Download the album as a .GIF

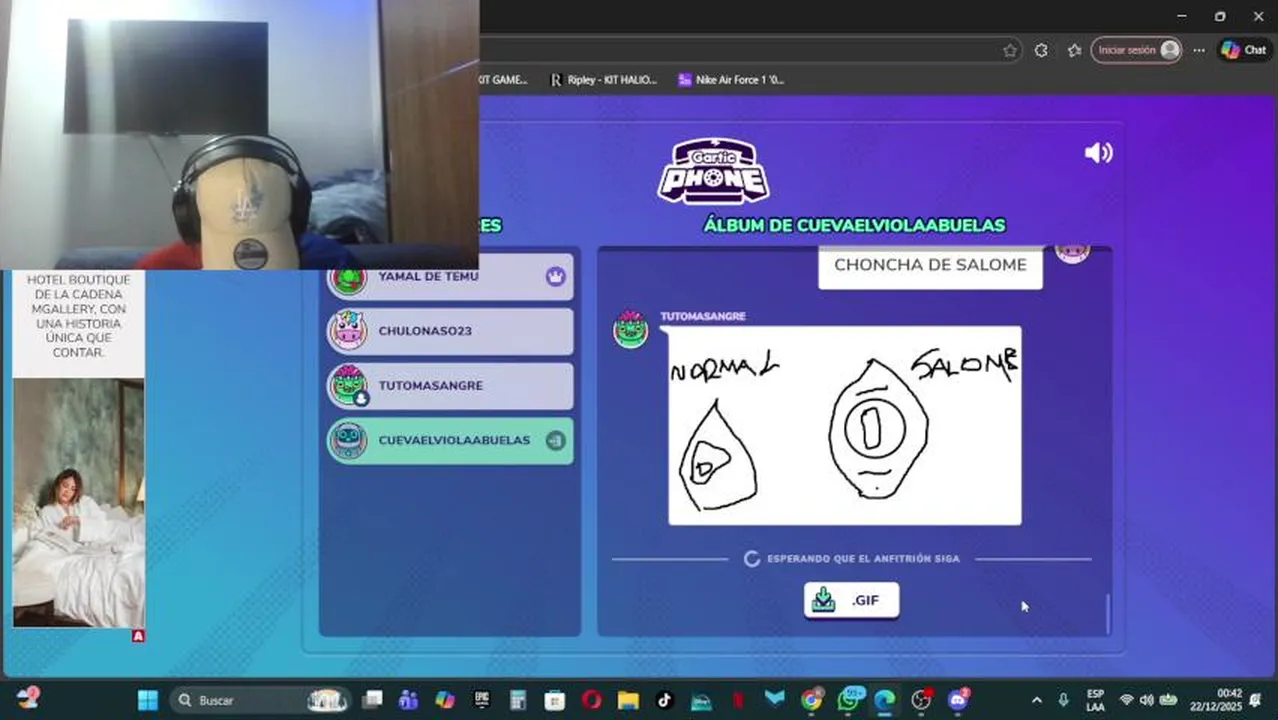pyautogui.click(x=851, y=600)
